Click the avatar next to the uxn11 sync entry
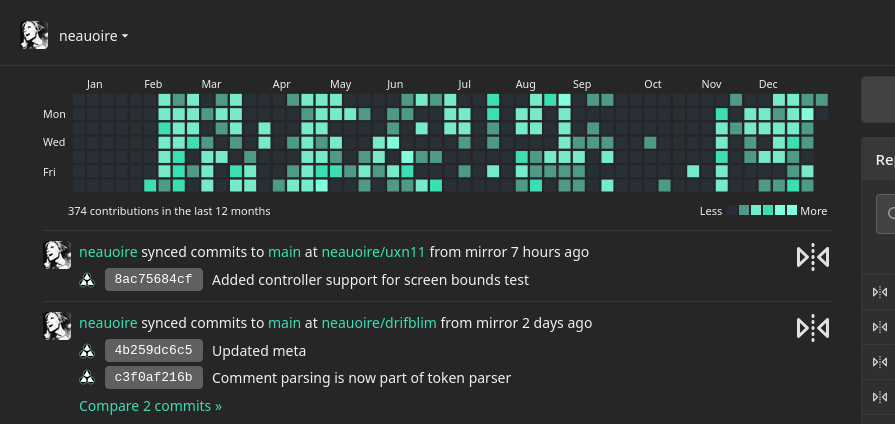 [58, 255]
